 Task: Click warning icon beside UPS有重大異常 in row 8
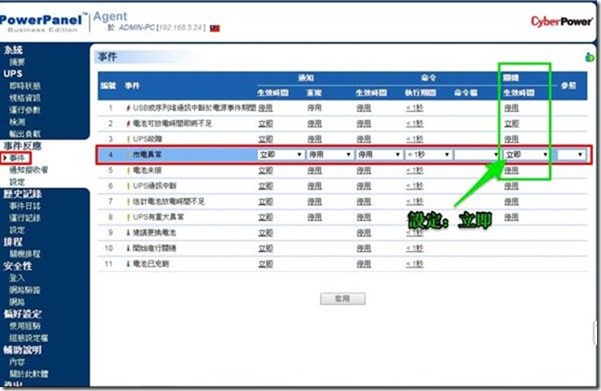128,217
